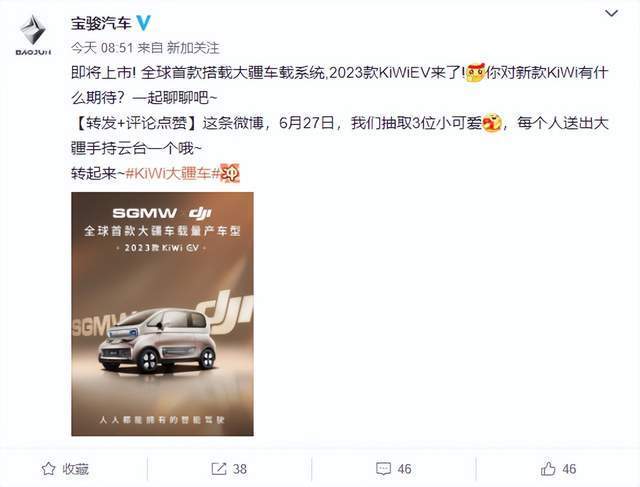Click the comment count 46
The image size is (640, 487).
point(404,469)
